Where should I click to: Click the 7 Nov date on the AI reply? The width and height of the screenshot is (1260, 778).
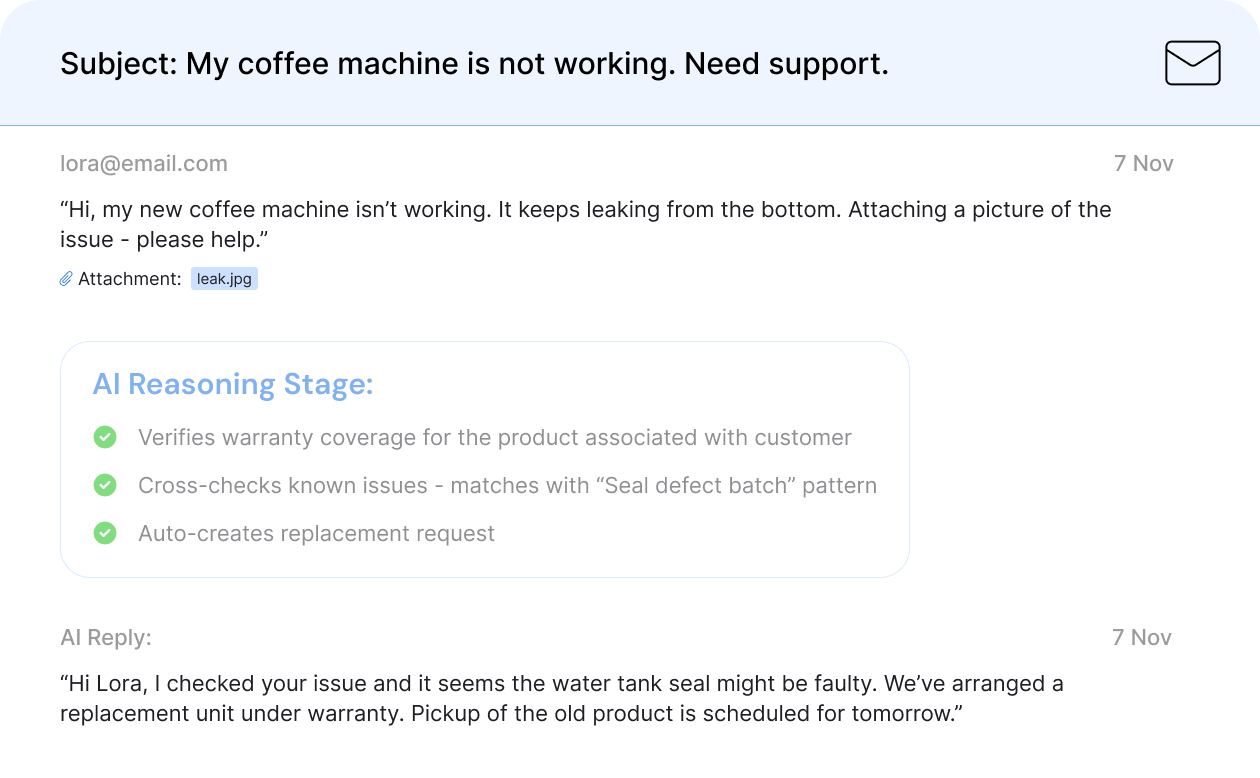pos(1141,637)
